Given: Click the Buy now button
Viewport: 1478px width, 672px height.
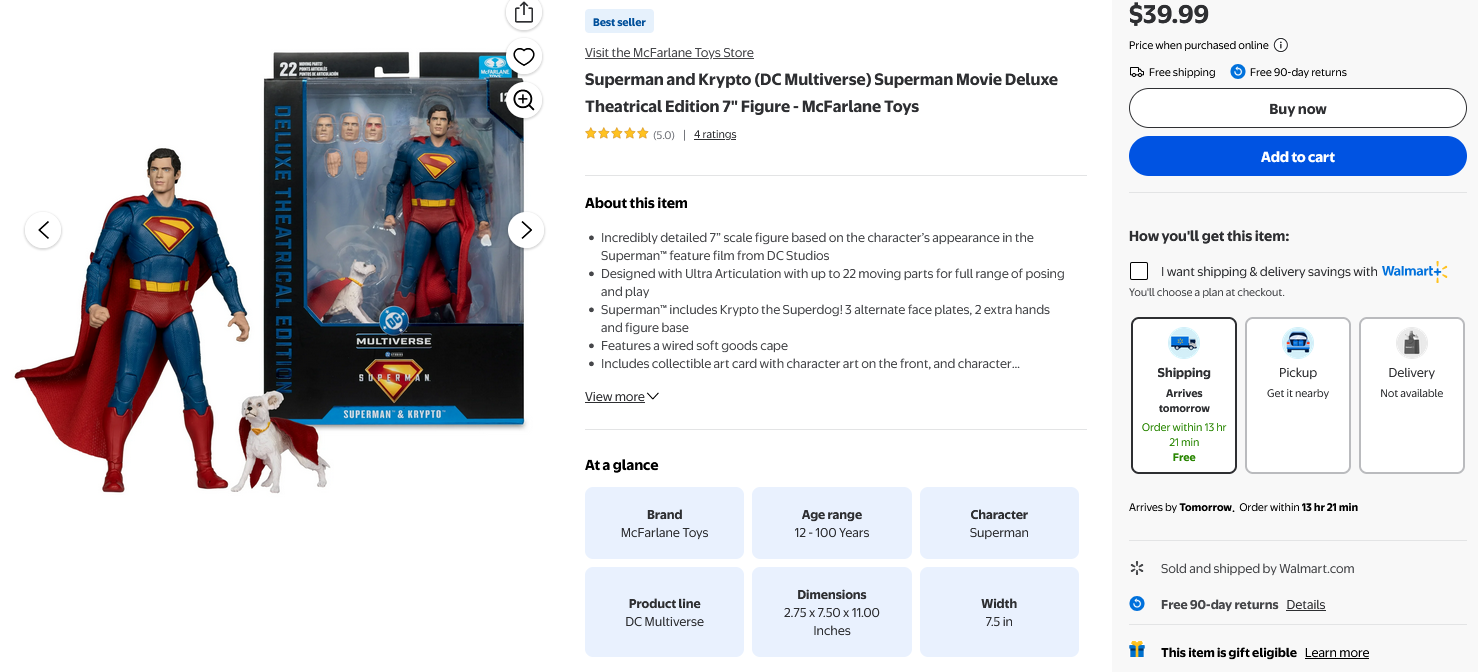Looking at the screenshot, I should (x=1297, y=109).
